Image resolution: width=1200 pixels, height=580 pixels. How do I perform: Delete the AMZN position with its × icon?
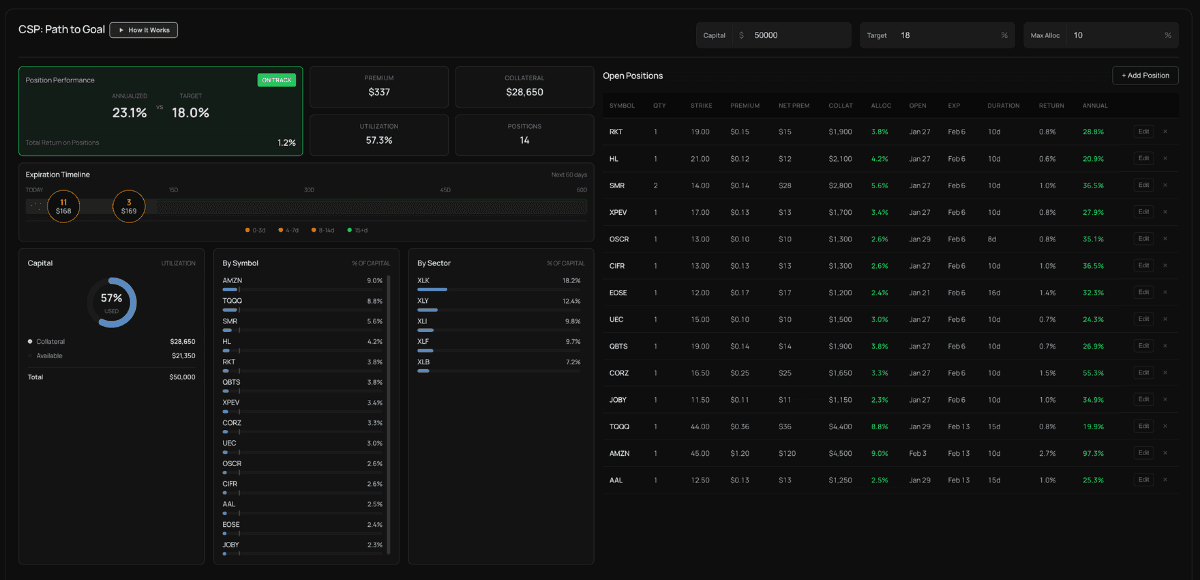(x=1164, y=453)
